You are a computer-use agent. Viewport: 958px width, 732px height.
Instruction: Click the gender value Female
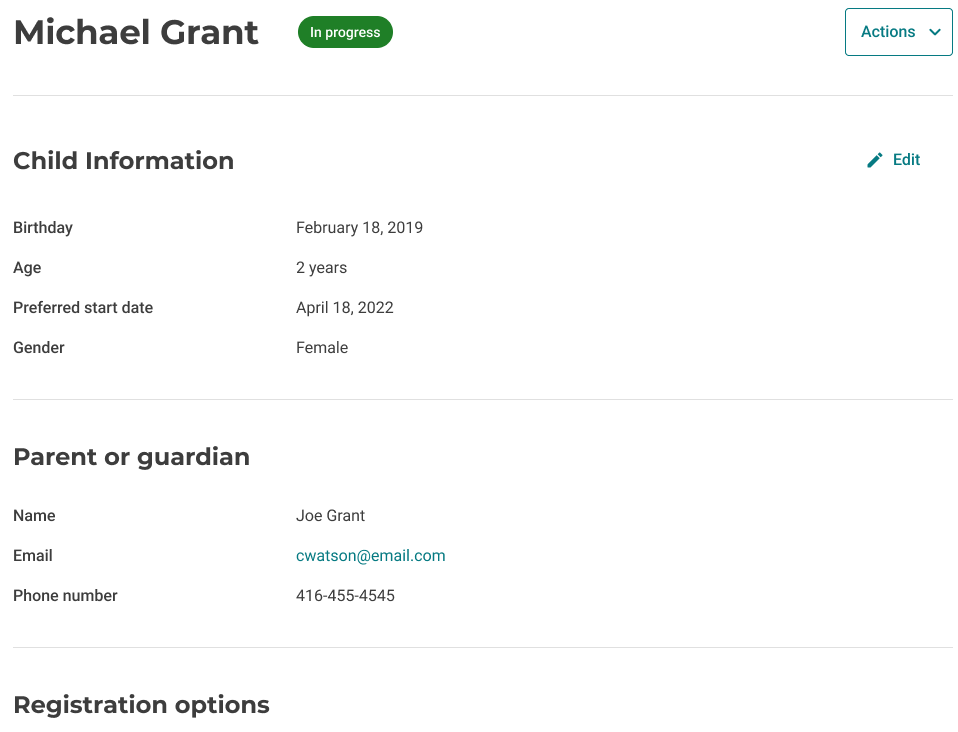(x=322, y=348)
